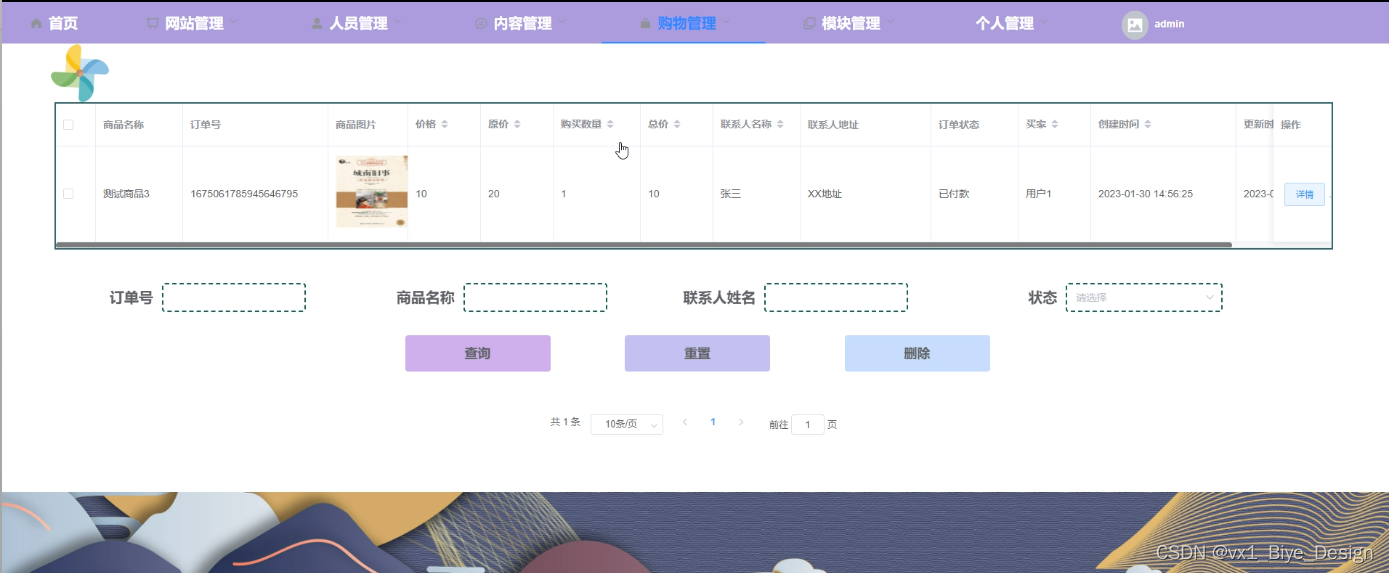Toggle the select-all checkbox in table header
This screenshot has width=1389, height=573.
click(68, 125)
